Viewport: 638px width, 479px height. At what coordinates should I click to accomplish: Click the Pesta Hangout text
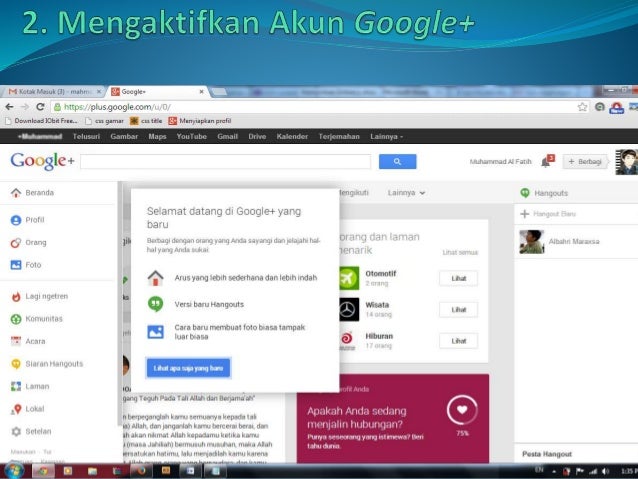(547, 454)
